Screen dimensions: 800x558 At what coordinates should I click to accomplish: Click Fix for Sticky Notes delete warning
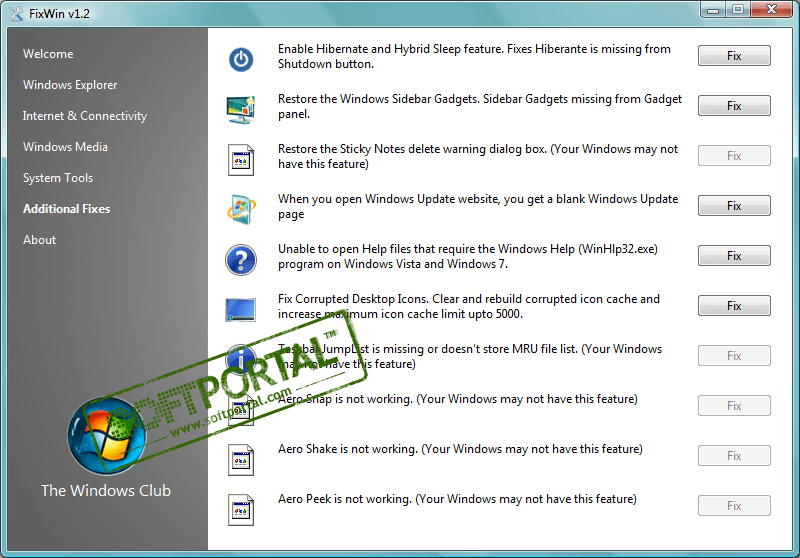pyautogui.click(x=734, y=156)
